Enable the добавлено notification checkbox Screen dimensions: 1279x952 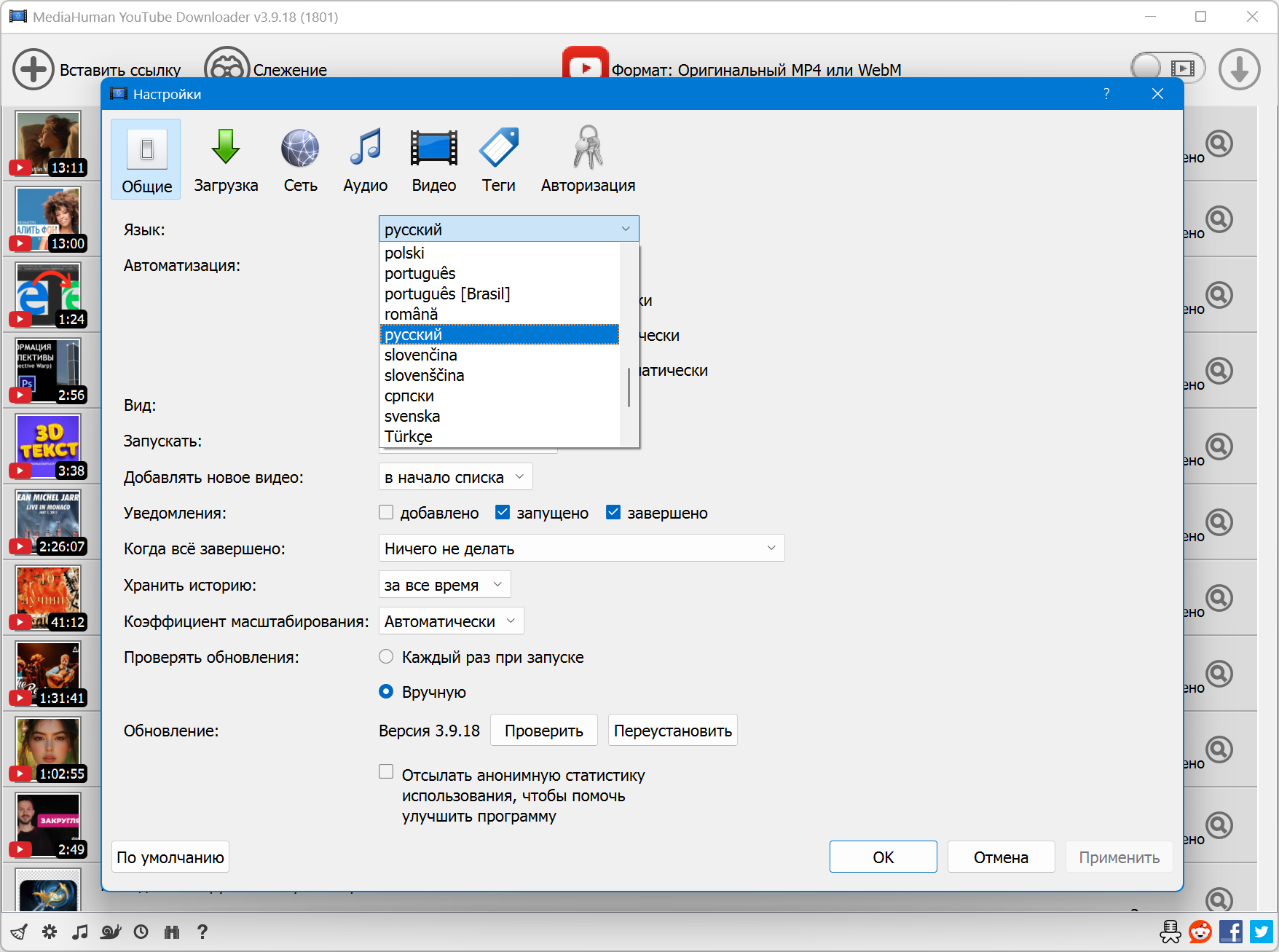click(387, 513)
